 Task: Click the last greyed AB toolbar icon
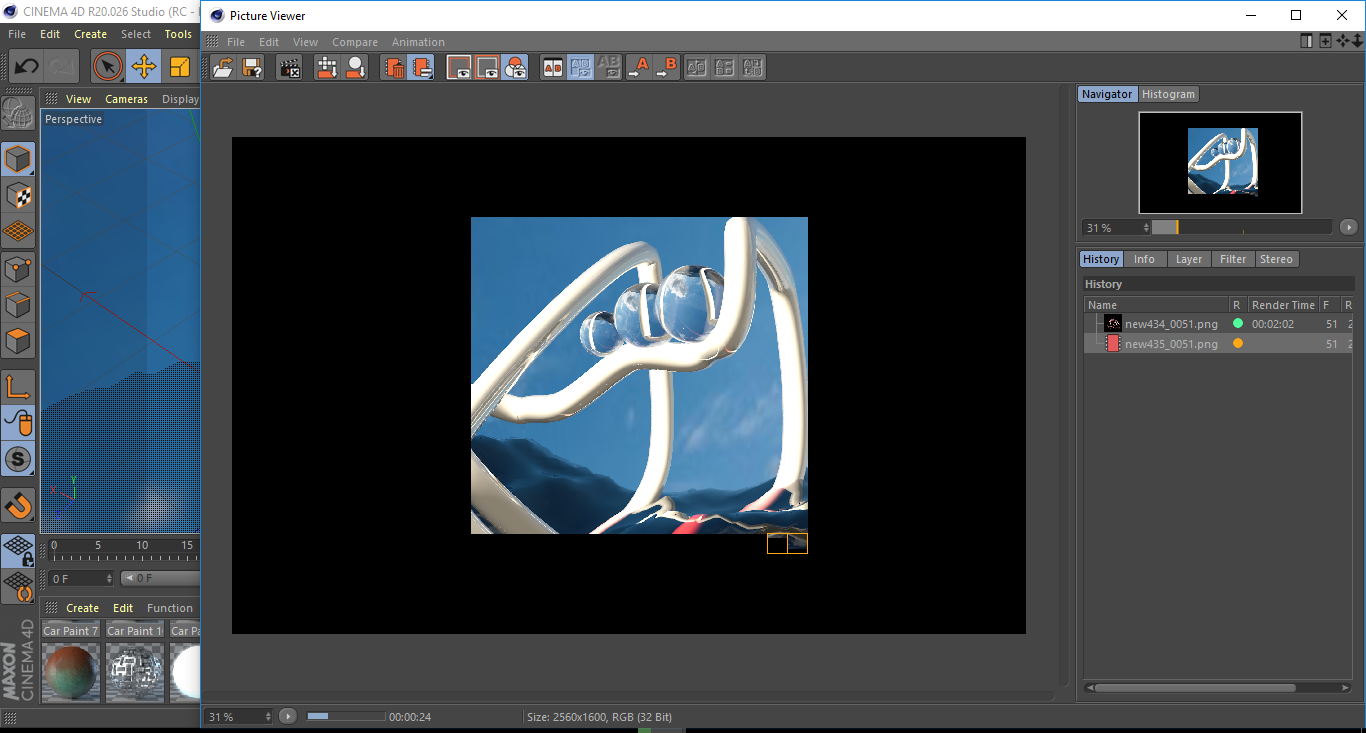pyautogui.click(x=753, y=67)
